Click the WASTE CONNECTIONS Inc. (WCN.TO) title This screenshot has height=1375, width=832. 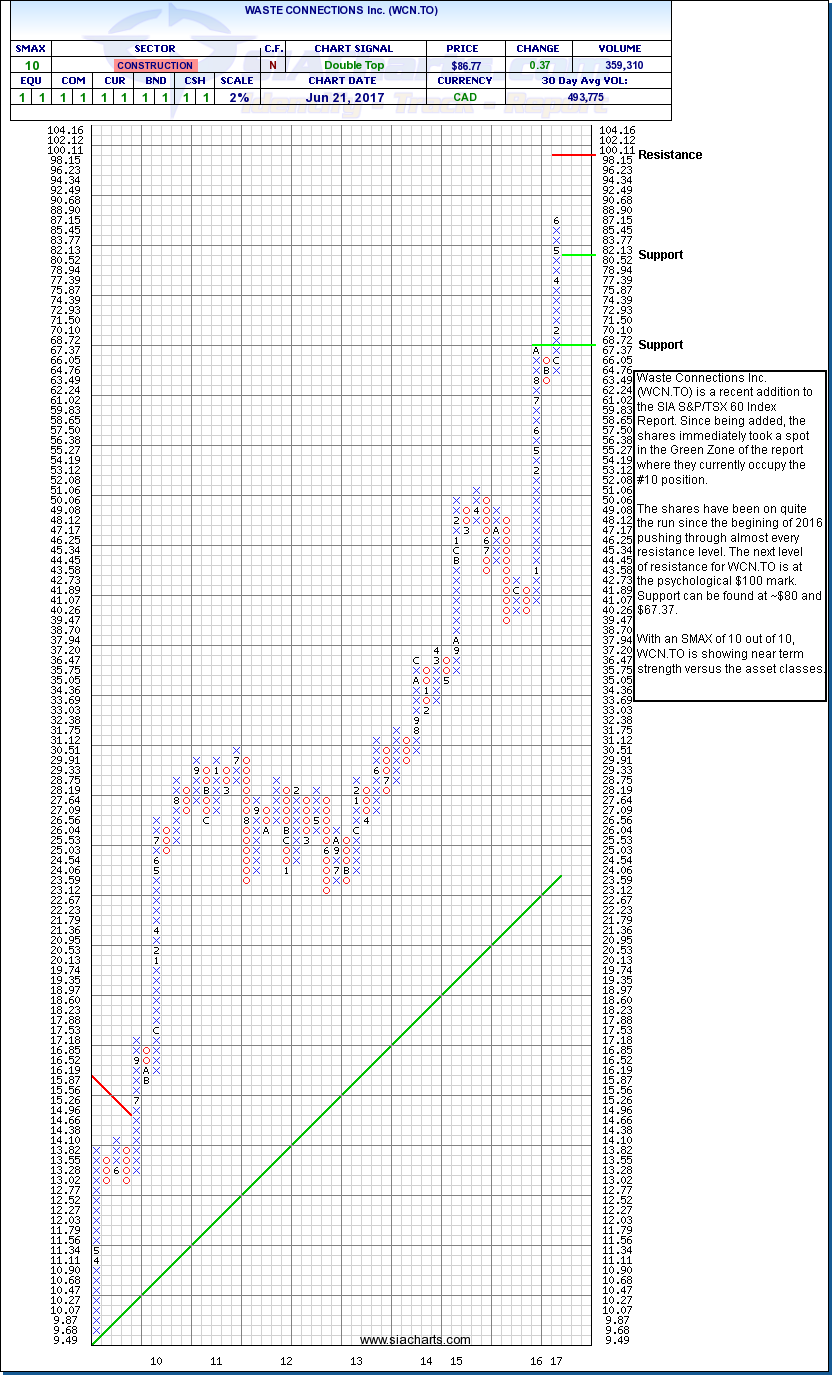tap(339, 10)
